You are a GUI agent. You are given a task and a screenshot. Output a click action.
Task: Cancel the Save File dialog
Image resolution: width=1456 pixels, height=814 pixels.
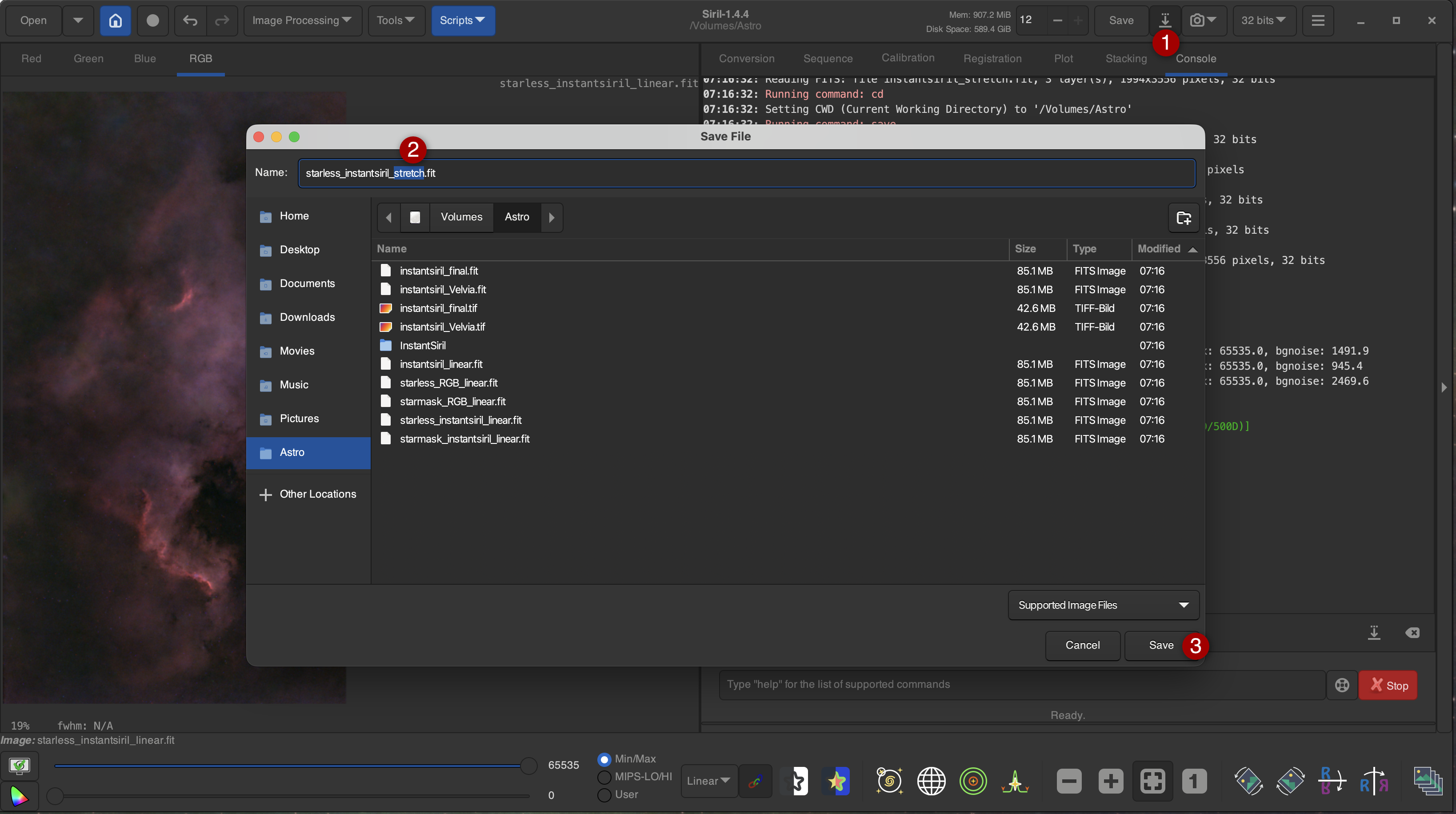pyautogui.click(x=1082, y=646)
